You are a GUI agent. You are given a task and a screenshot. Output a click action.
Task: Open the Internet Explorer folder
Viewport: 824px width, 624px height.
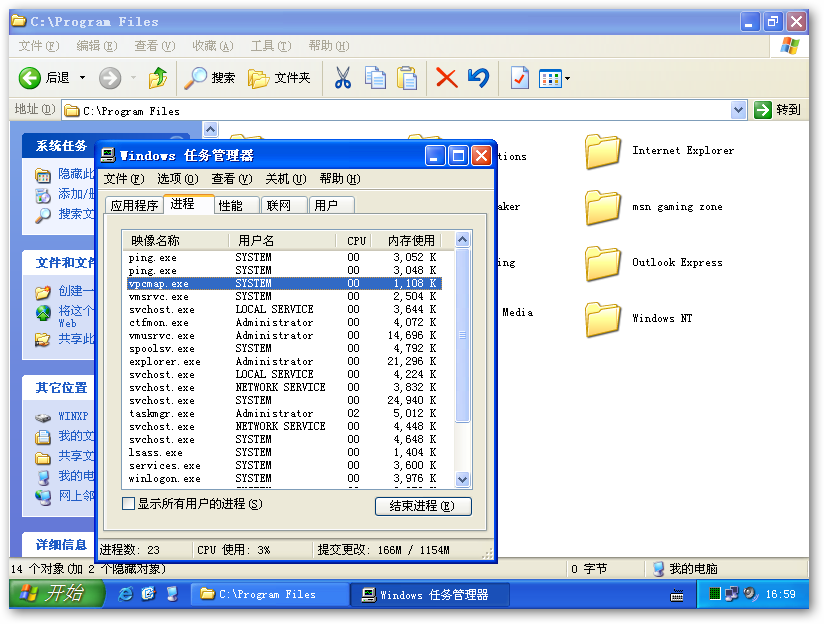click(x=603, y=151)
